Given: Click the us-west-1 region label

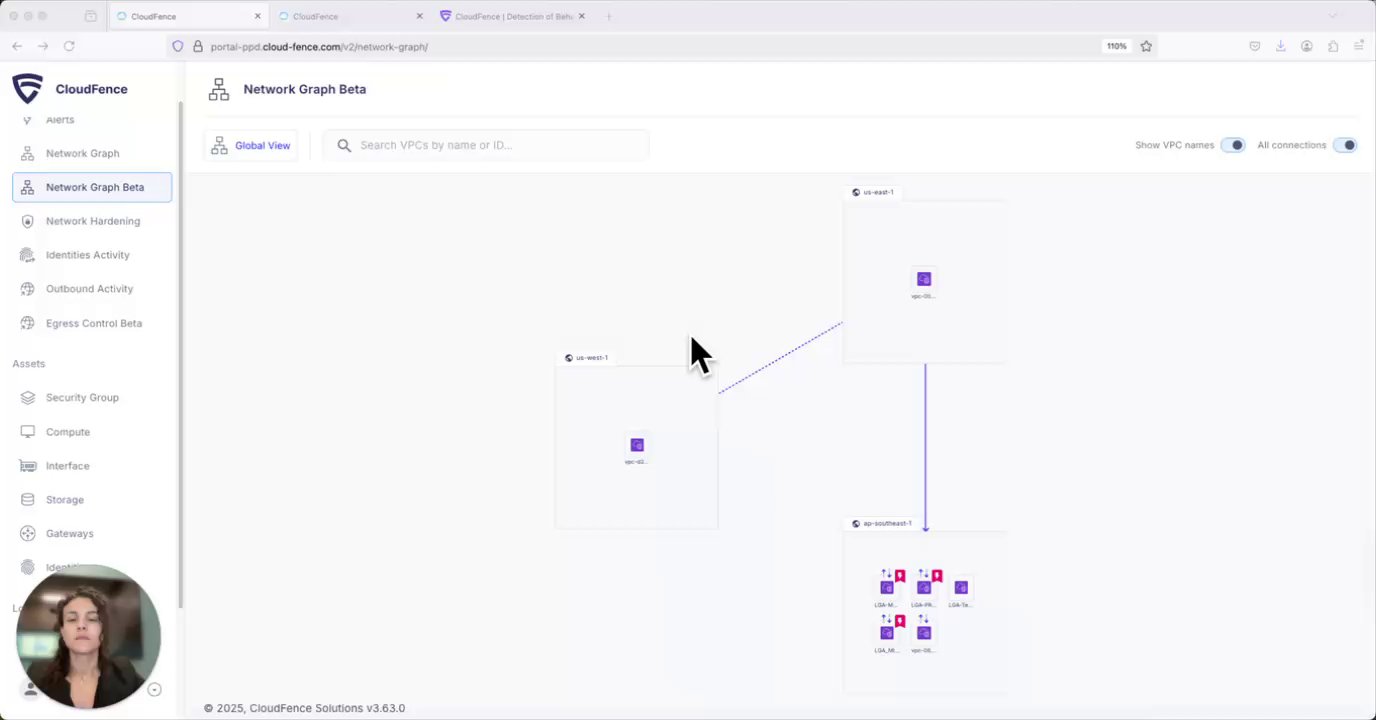Looking at the screenshot, I should pos(586,358).
